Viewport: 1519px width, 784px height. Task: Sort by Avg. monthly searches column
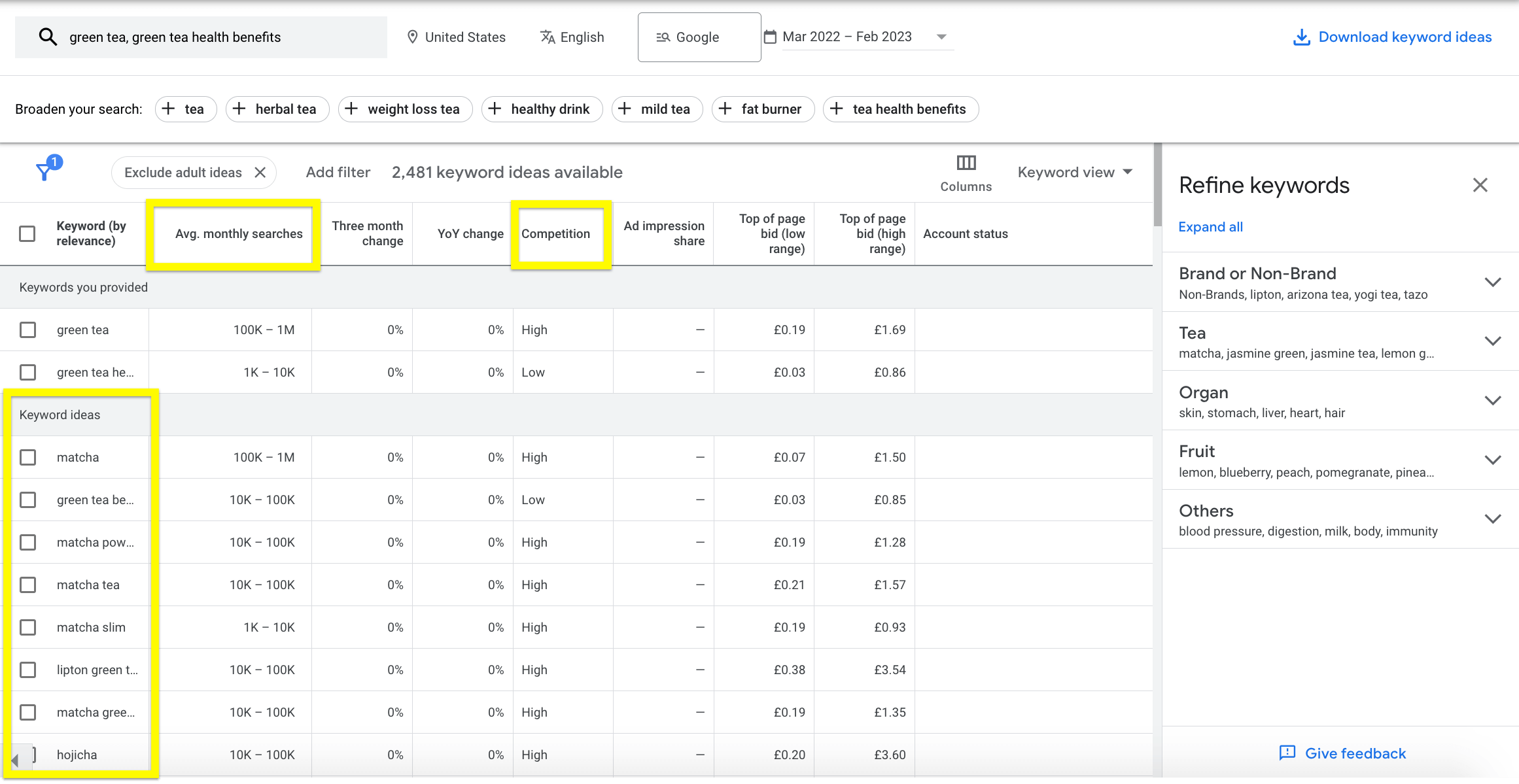(x=238, y=233)
